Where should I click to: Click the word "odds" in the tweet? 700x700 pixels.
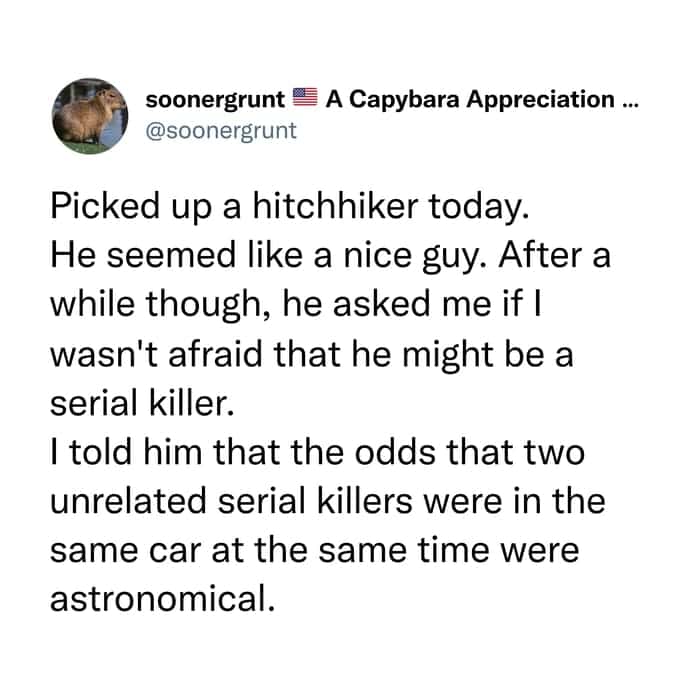pos(395,452)
